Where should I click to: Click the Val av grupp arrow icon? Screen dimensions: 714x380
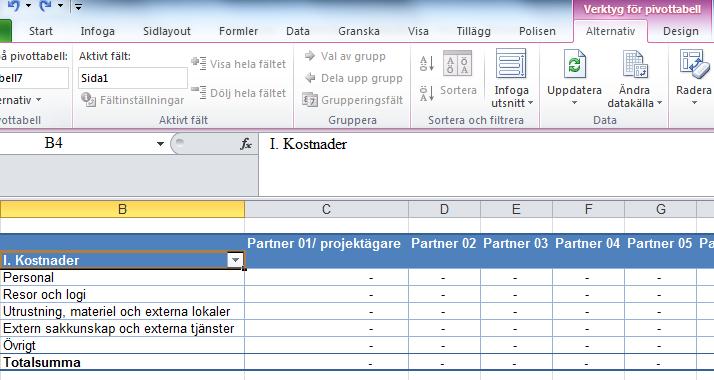310,56
